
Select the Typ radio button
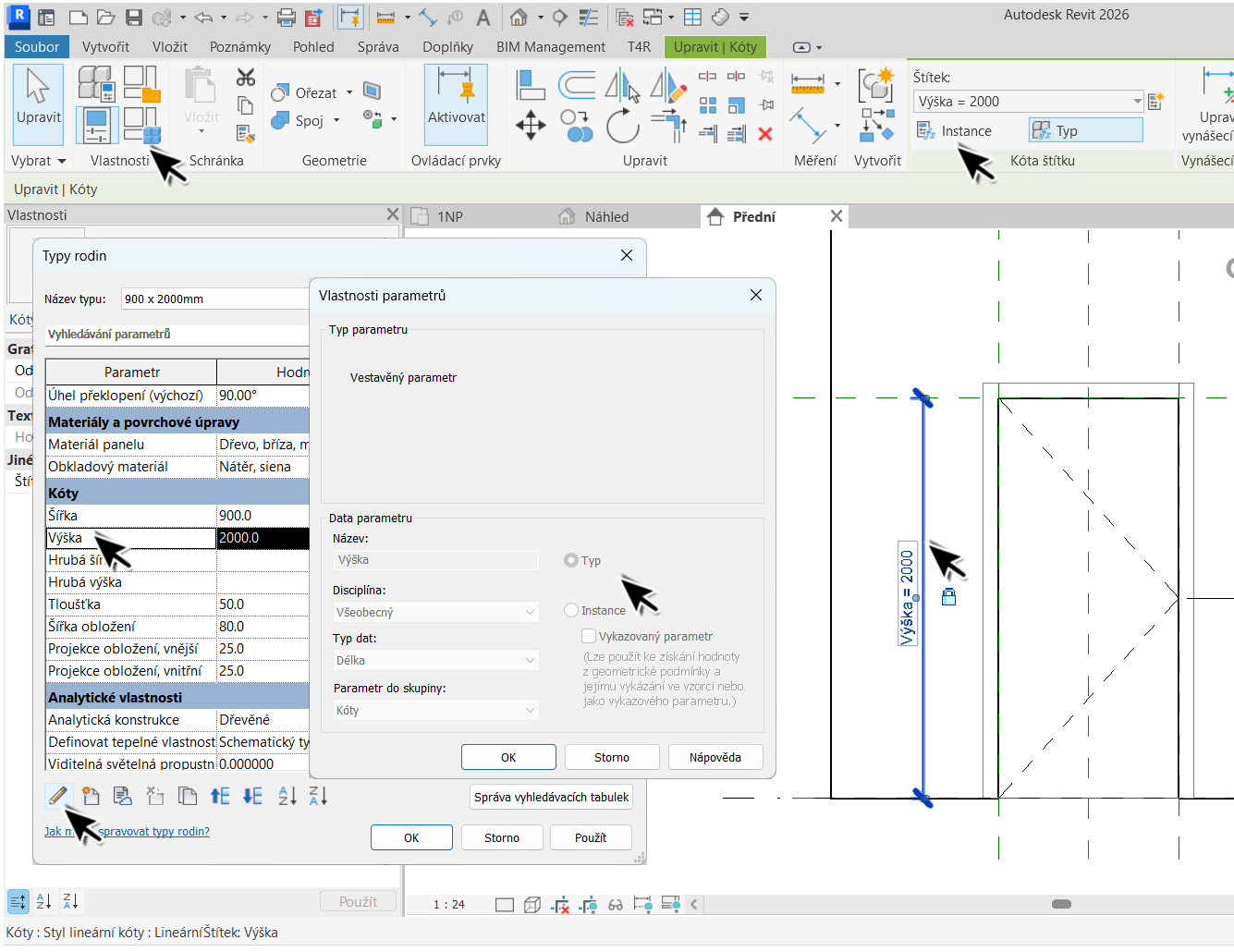click(x=571, y=560)
